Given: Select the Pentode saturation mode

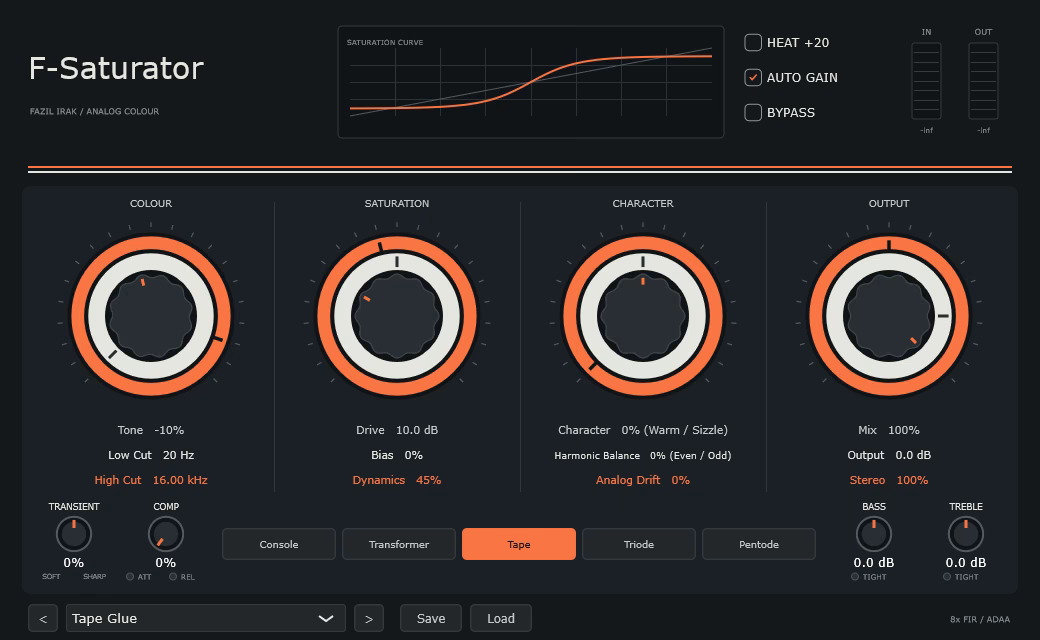Looking at the screenshot, I should pyautogui.click(x=759, y=544).
